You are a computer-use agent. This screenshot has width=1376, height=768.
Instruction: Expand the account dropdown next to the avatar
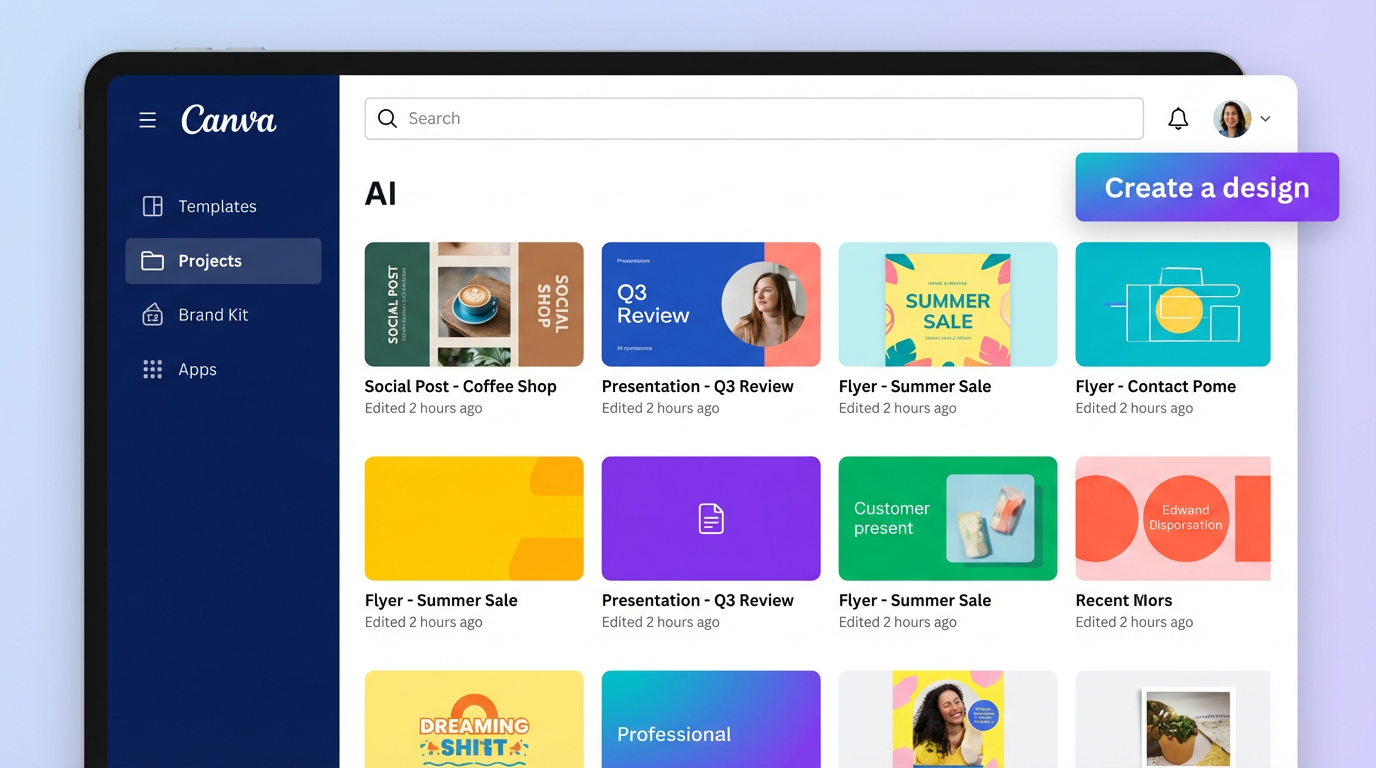[x=1265, y=118]
